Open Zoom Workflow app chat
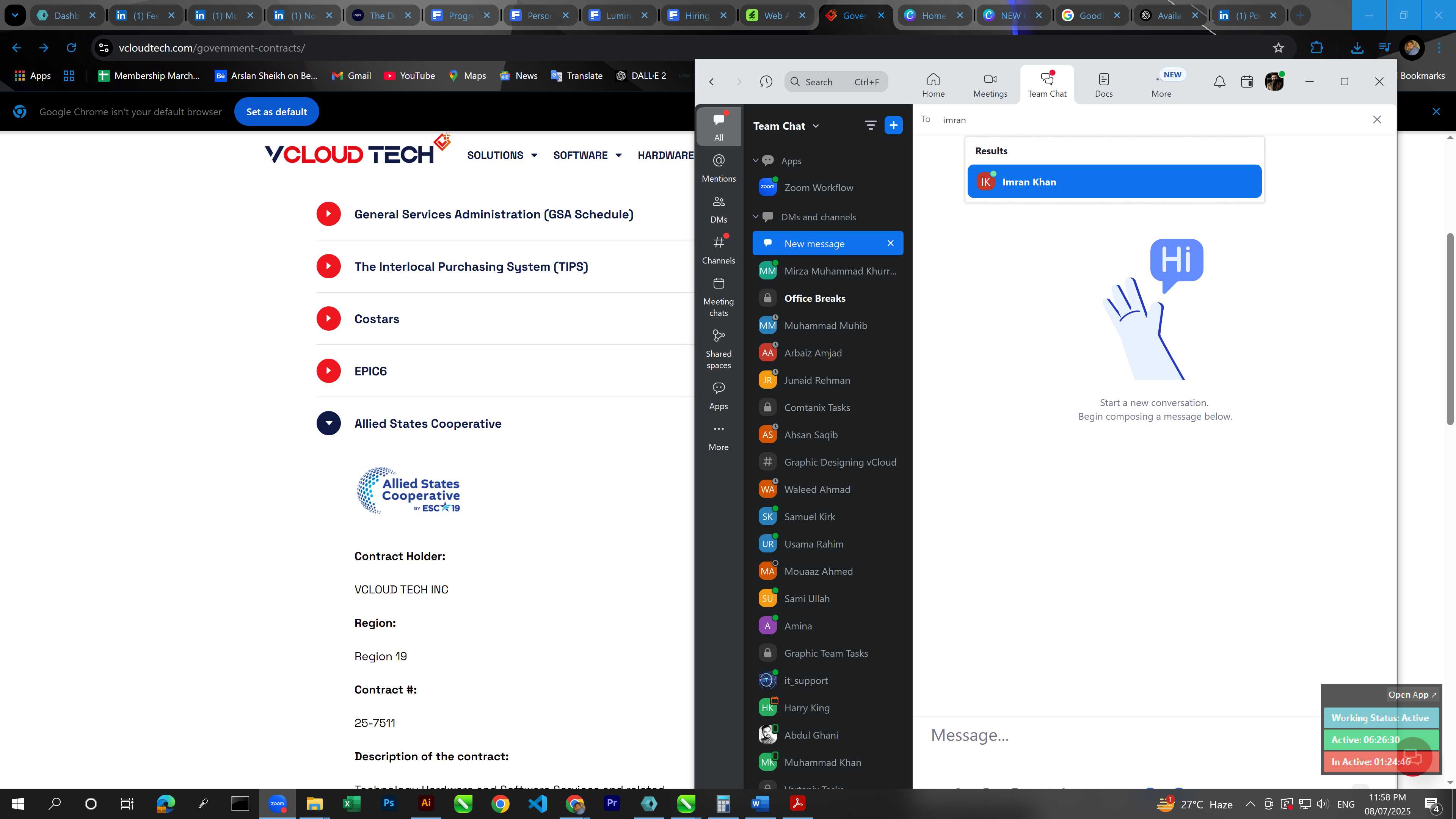Image resolution: width=1456 pixels, height=819 pixels. click(x=827, y=188)
